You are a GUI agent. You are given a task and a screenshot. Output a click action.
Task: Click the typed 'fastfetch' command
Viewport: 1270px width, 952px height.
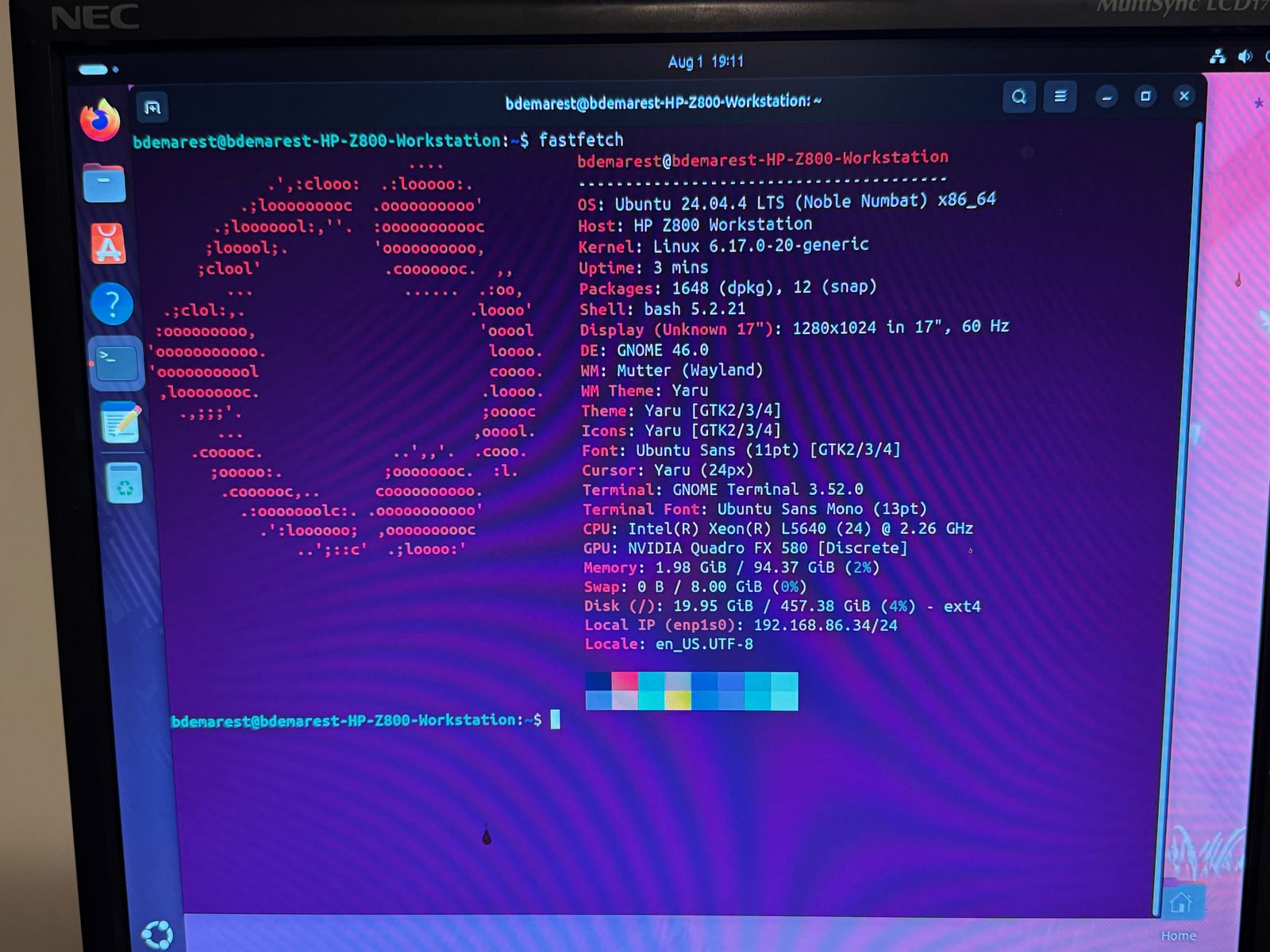click(x=581, y=140)
